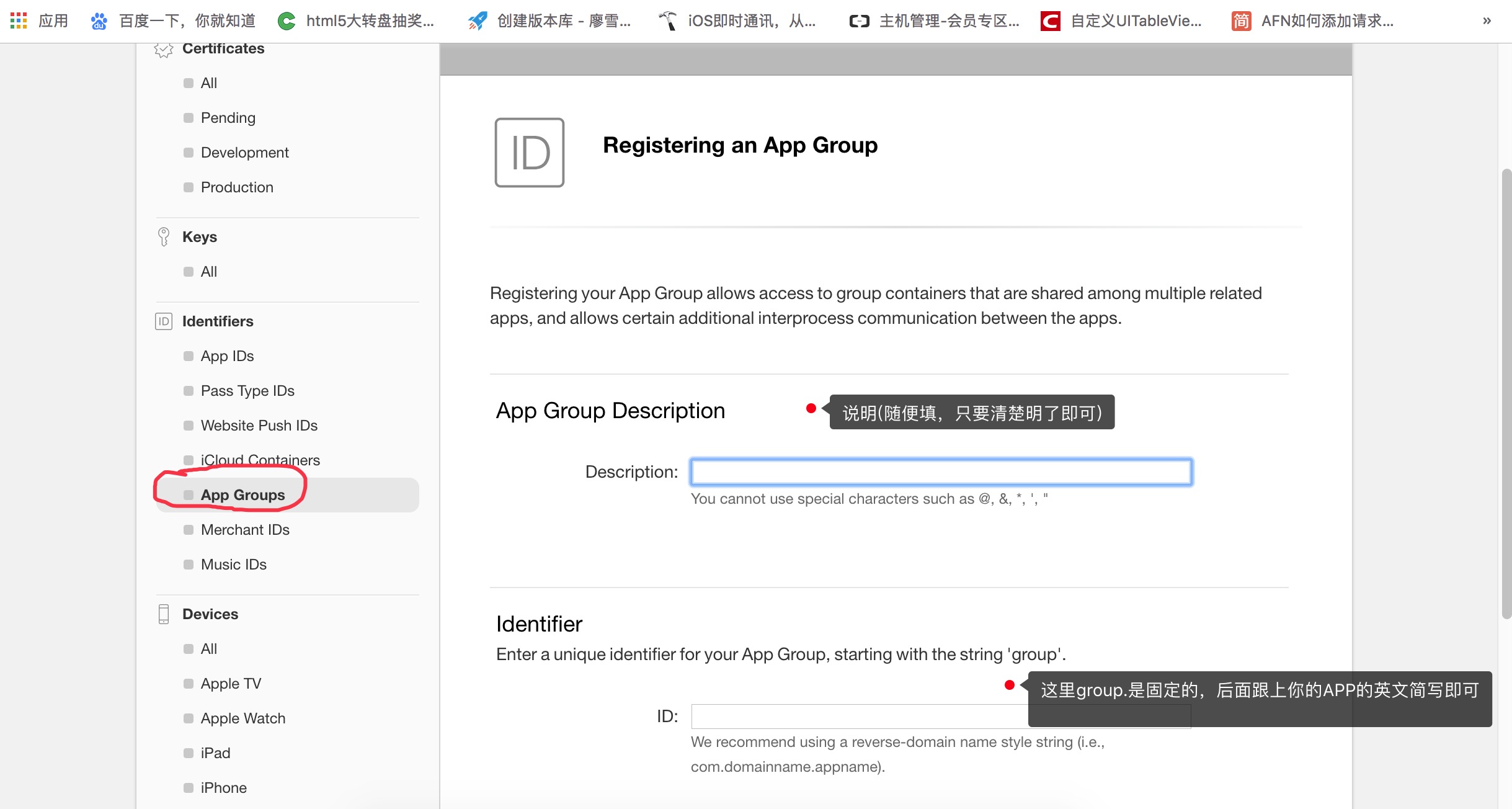
Task: Show Apple Watch devices
Action: pos(242,718)
